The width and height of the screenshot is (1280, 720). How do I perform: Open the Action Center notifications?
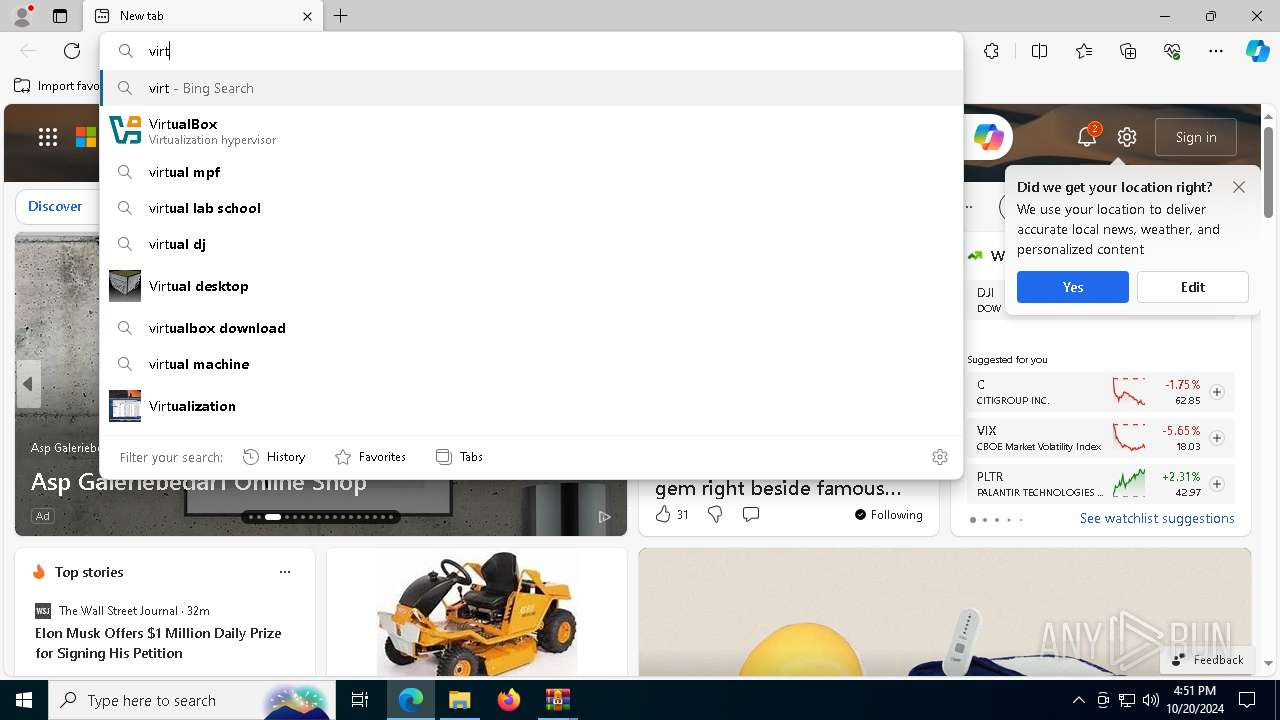[1247, 700]
